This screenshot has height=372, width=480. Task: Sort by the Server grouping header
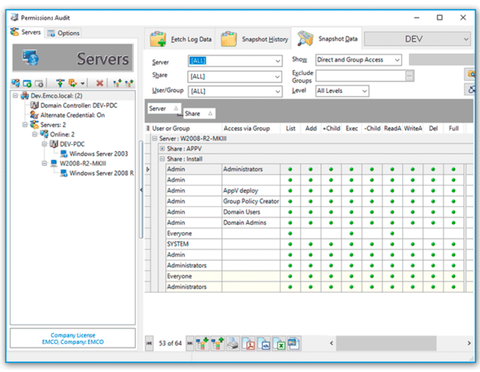(x=164, y=108)
